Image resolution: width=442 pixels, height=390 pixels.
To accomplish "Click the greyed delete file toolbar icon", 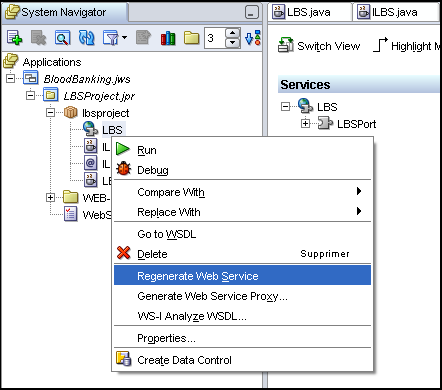I will pyautogui.click(x=38, y=38).
